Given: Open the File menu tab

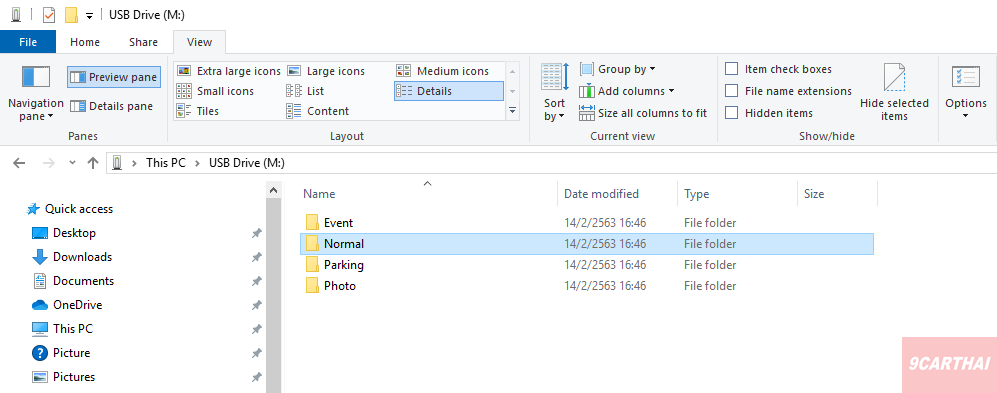Looking at the screenshot, I should click(28, 42).
